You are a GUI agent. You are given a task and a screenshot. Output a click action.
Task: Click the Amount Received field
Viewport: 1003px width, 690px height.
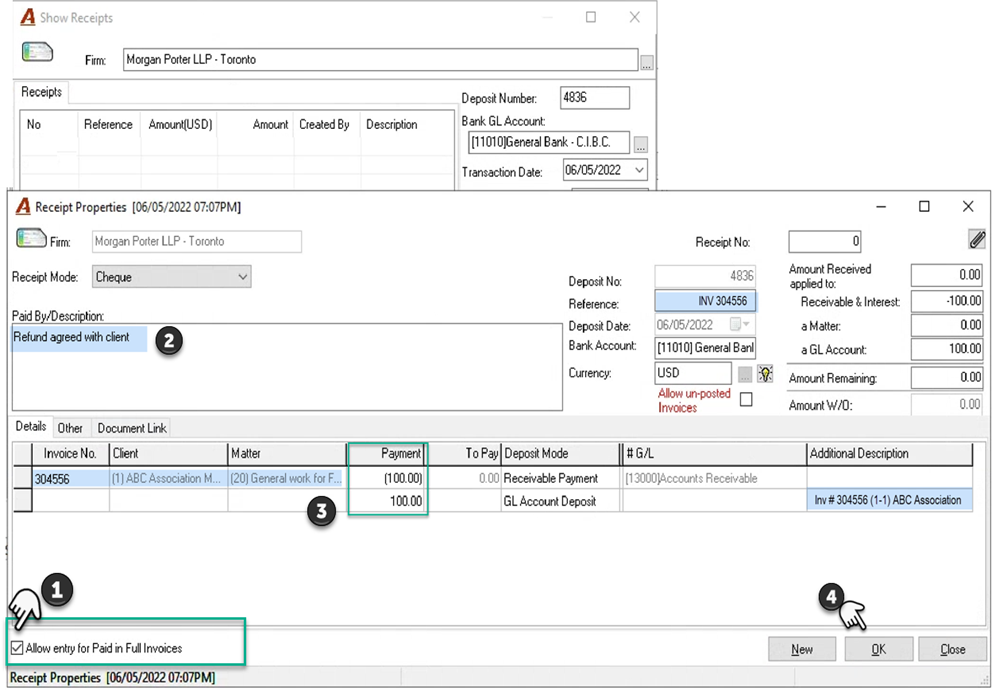tap(947, 275)
